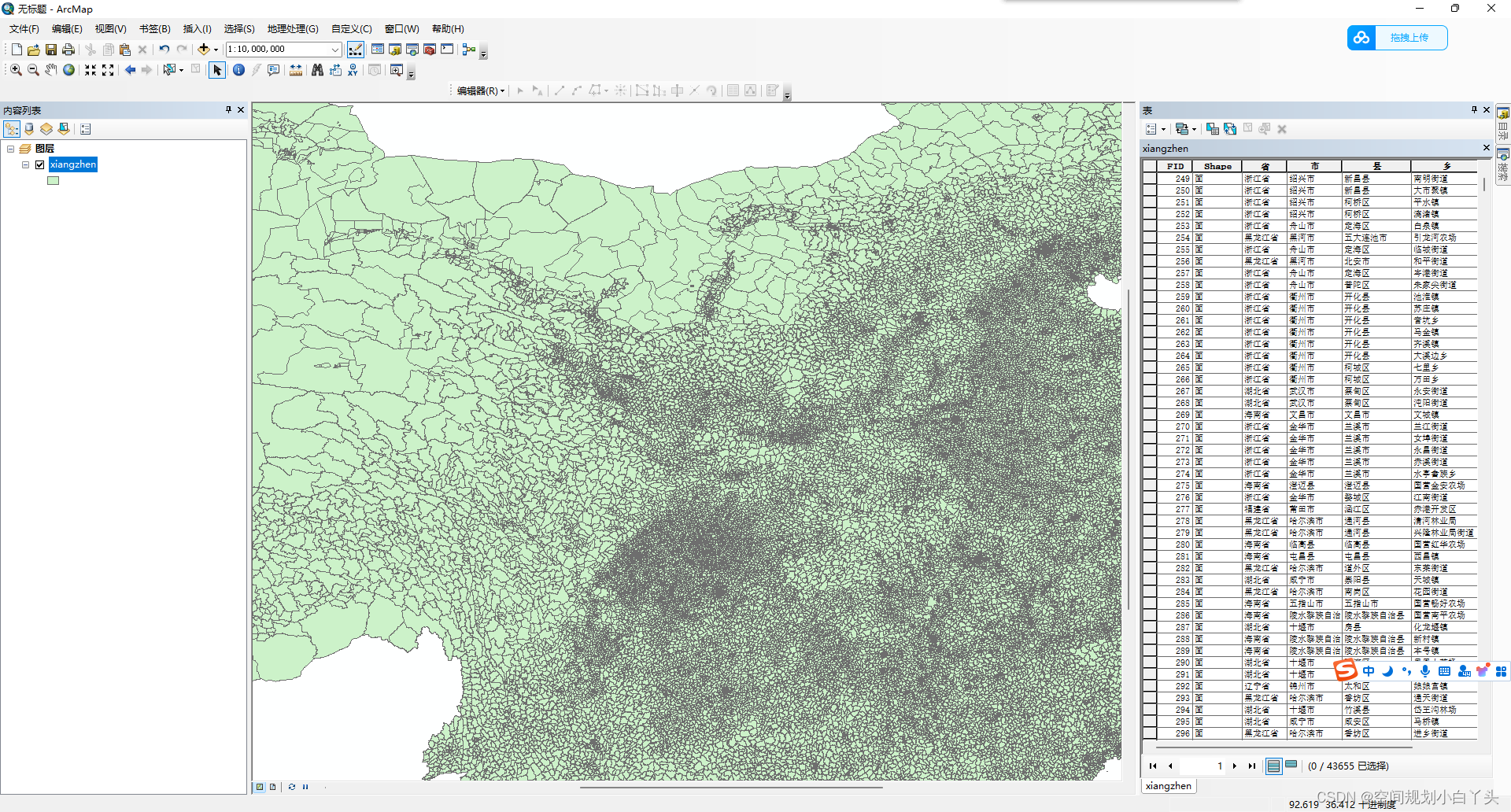Collapse the xiangzhen layer node
This screenshot has width=1511, height=812.
[x=26, y=164]
